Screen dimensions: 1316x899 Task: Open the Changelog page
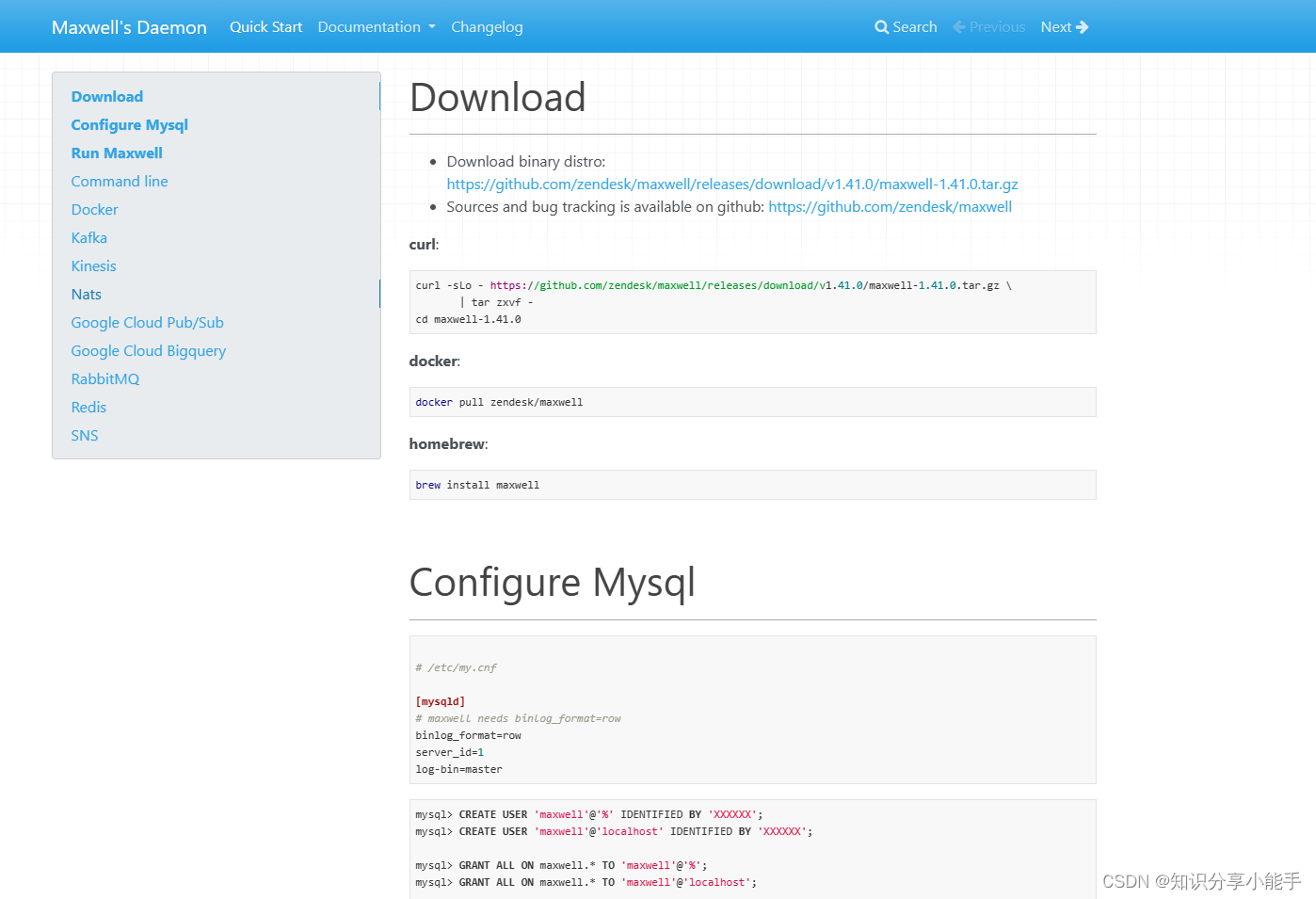coord(487,27)
